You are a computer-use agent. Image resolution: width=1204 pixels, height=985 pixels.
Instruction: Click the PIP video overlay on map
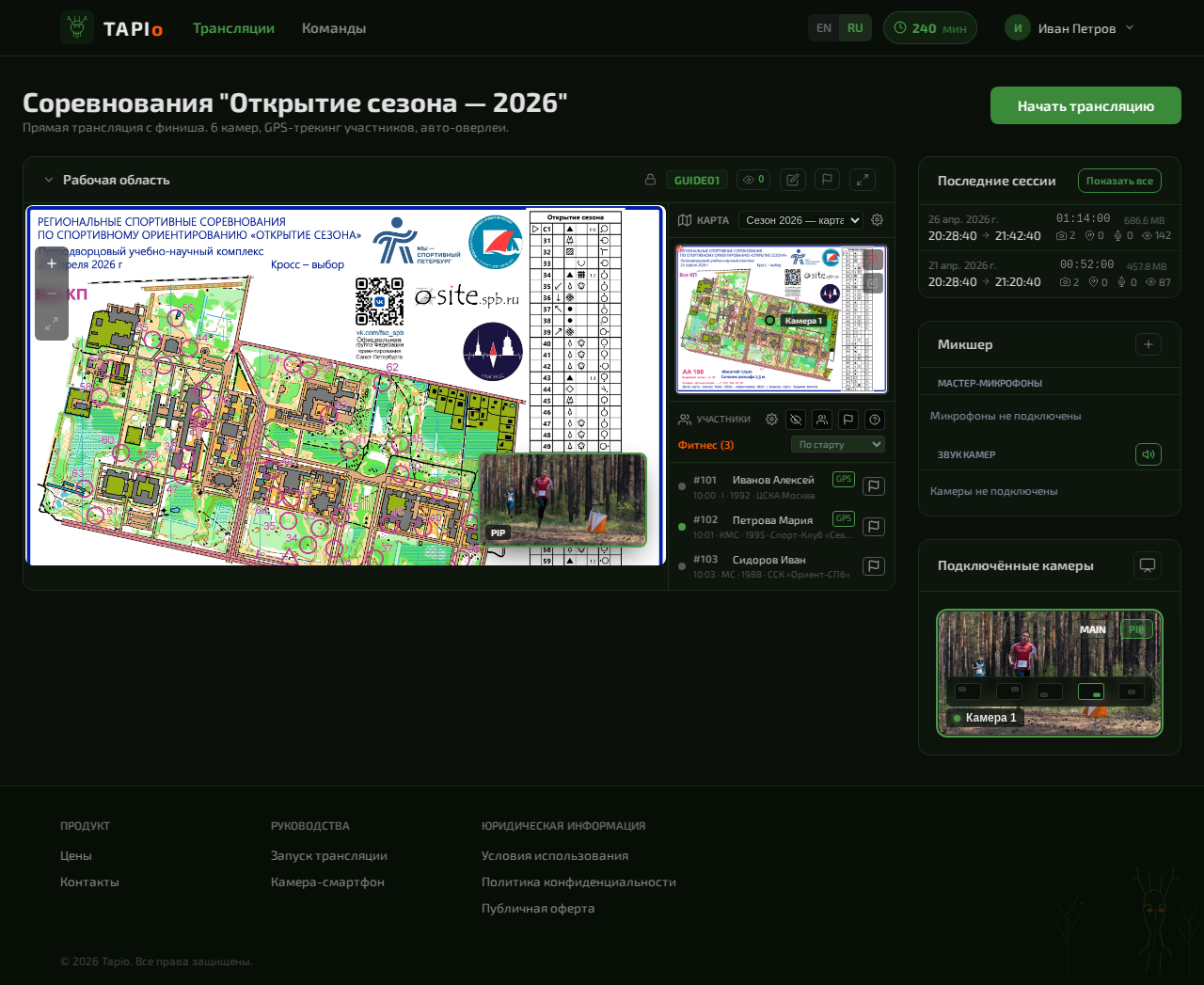pyautogui.click(x=562, y=500)
